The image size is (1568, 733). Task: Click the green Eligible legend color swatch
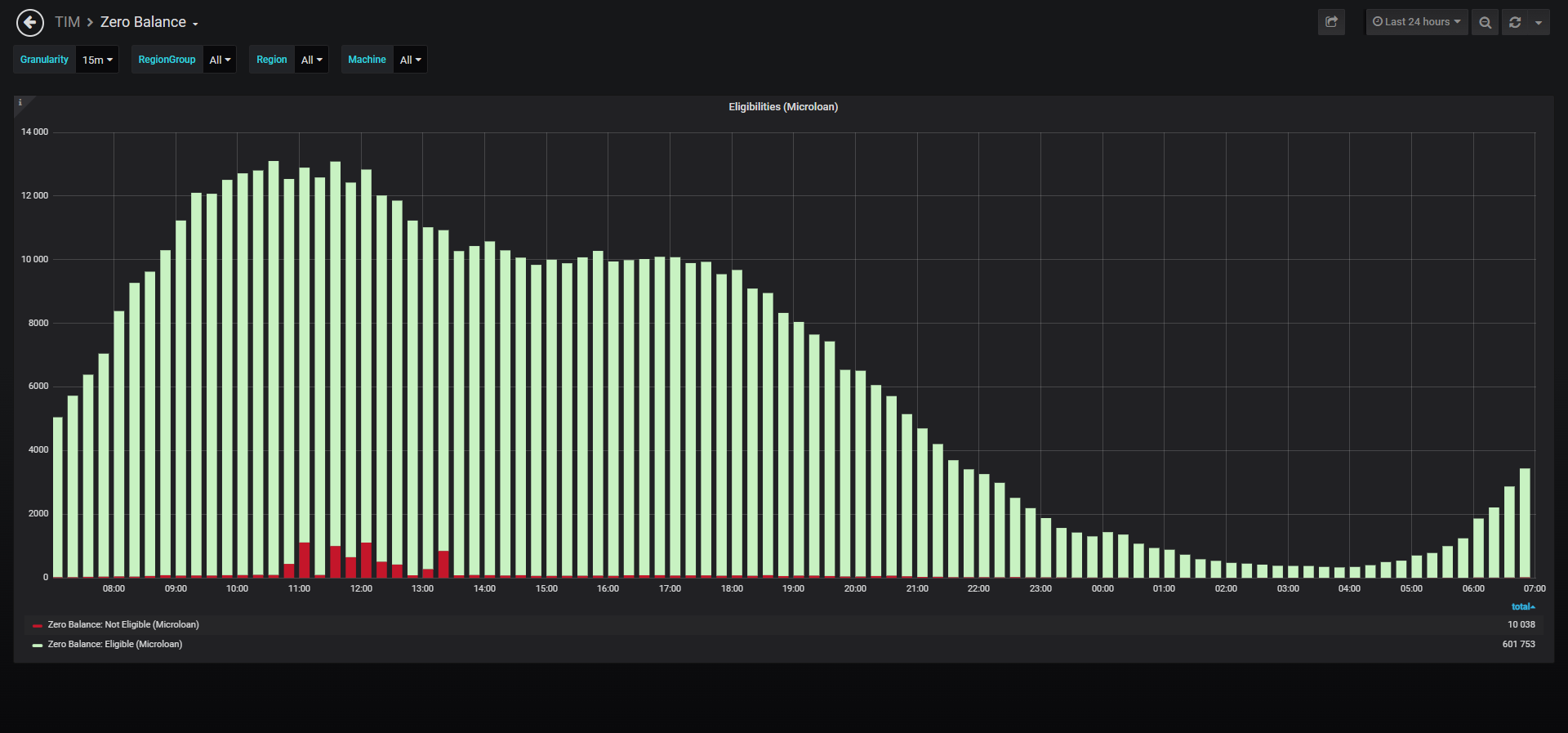click(x=38, y=645)
